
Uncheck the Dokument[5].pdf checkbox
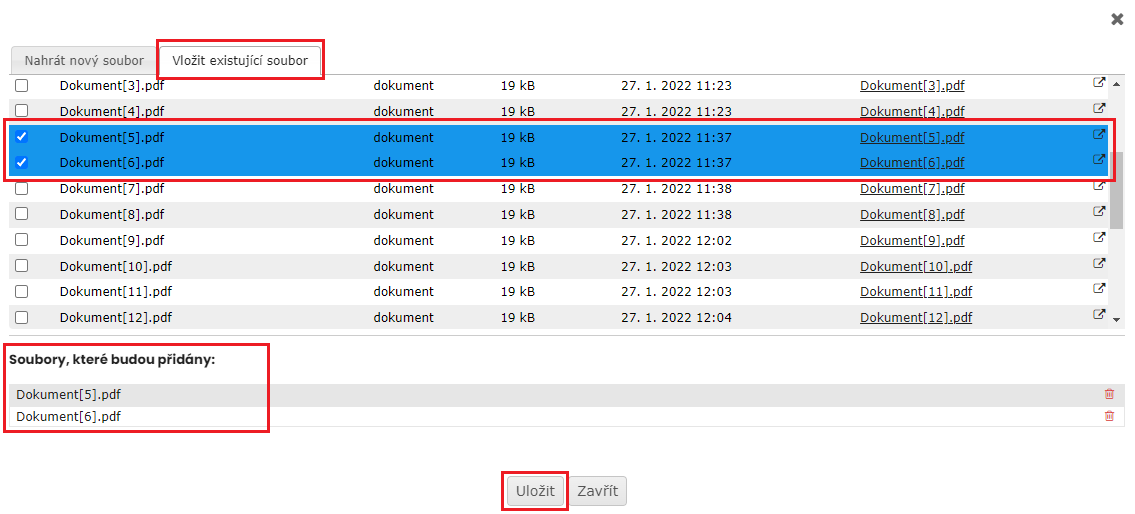21,137
